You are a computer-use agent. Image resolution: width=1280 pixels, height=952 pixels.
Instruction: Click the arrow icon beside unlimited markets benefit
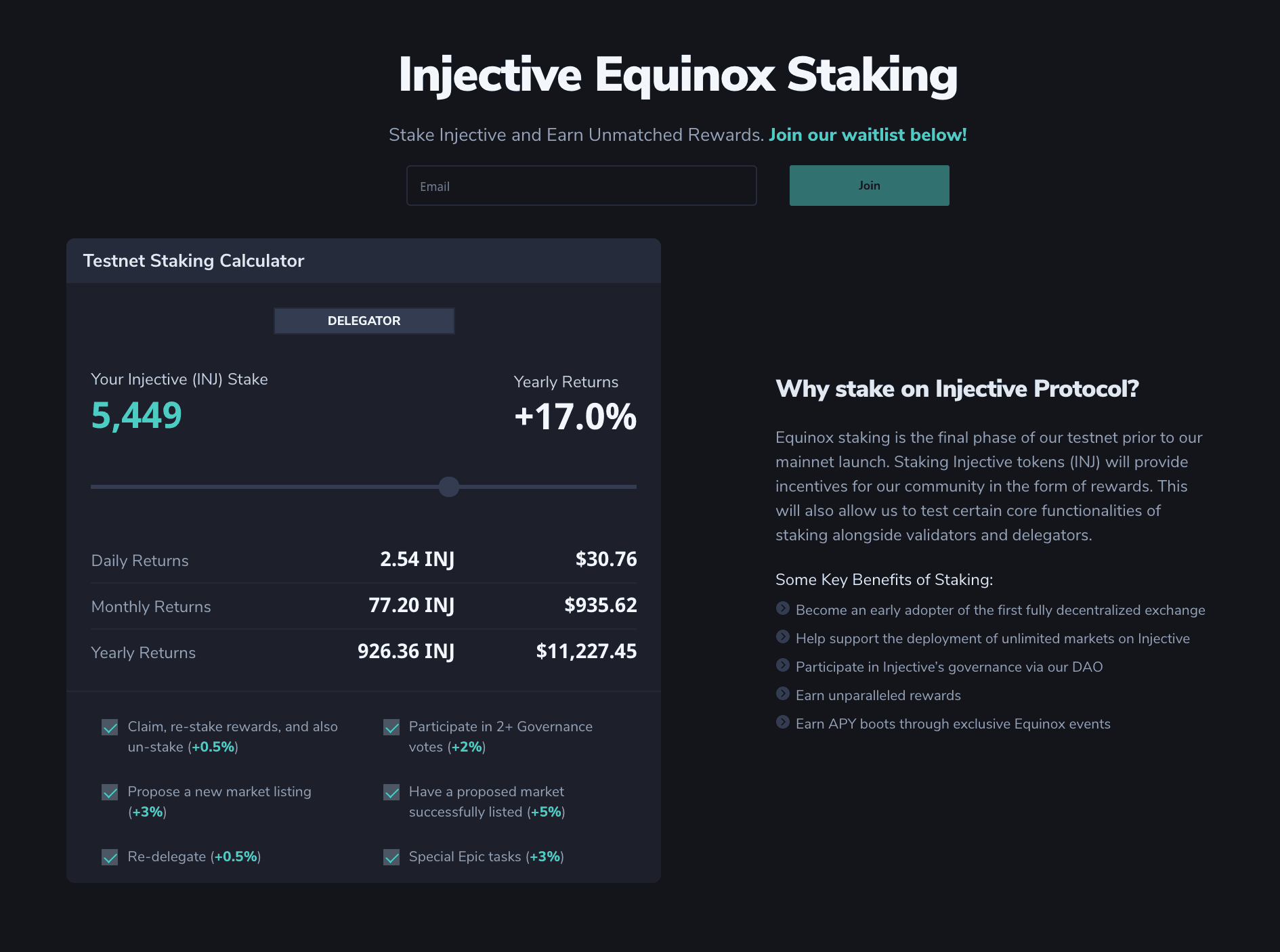coord(782,637)
